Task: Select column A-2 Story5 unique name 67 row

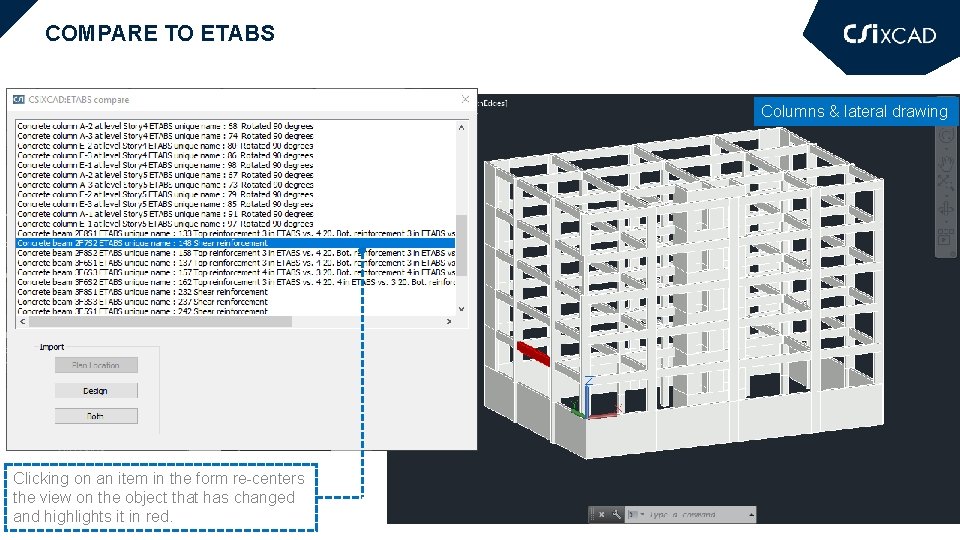Action: click(x=235, y=175)
